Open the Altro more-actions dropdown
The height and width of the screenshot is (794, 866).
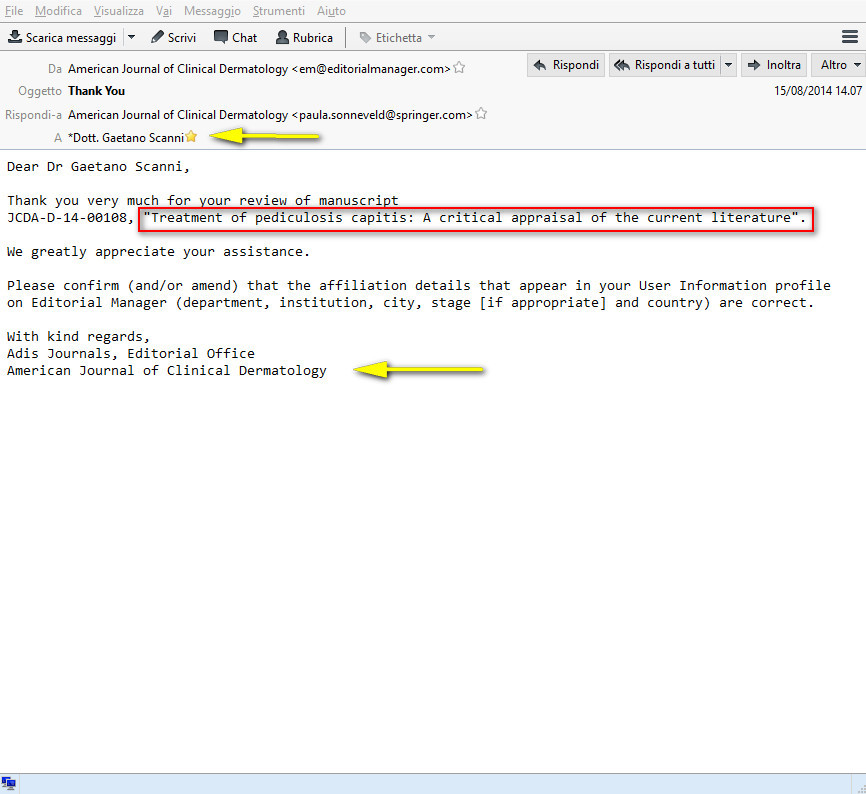coord(839,65)
